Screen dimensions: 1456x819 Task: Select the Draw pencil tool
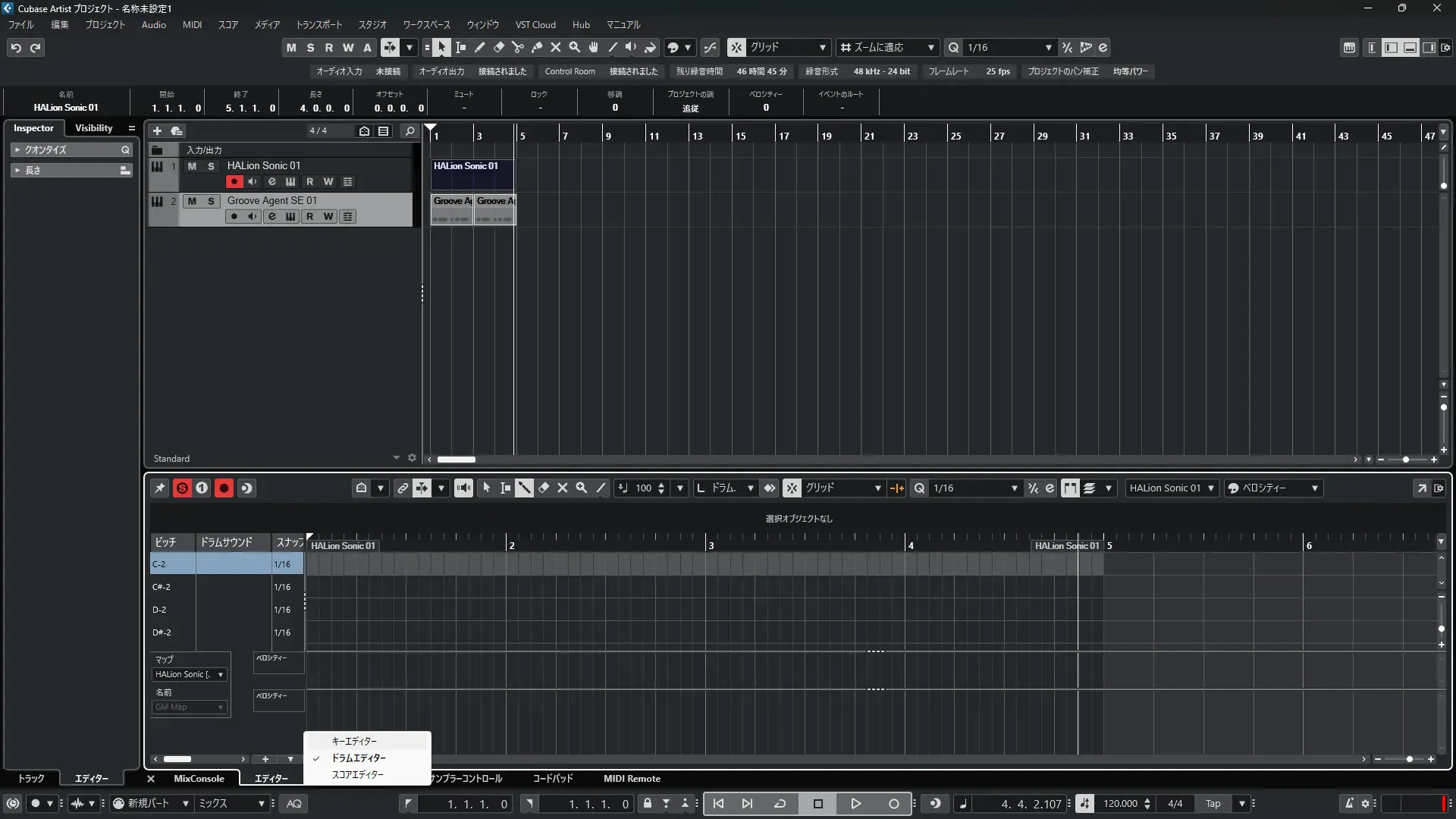click(x=480, y=48)
